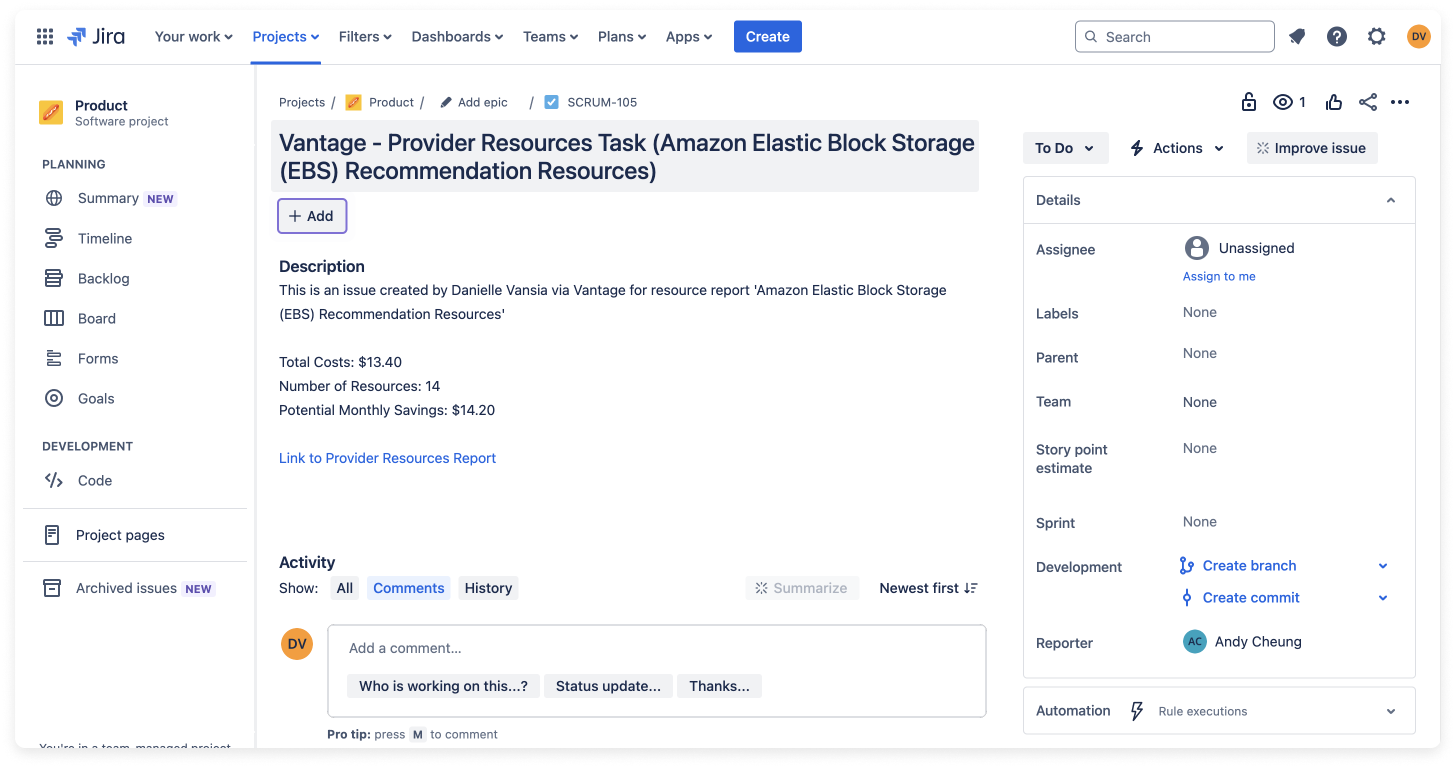Viewport: 1456px width, 768px height.
Task: Click the Add button under title
Action: coord(312,216)
